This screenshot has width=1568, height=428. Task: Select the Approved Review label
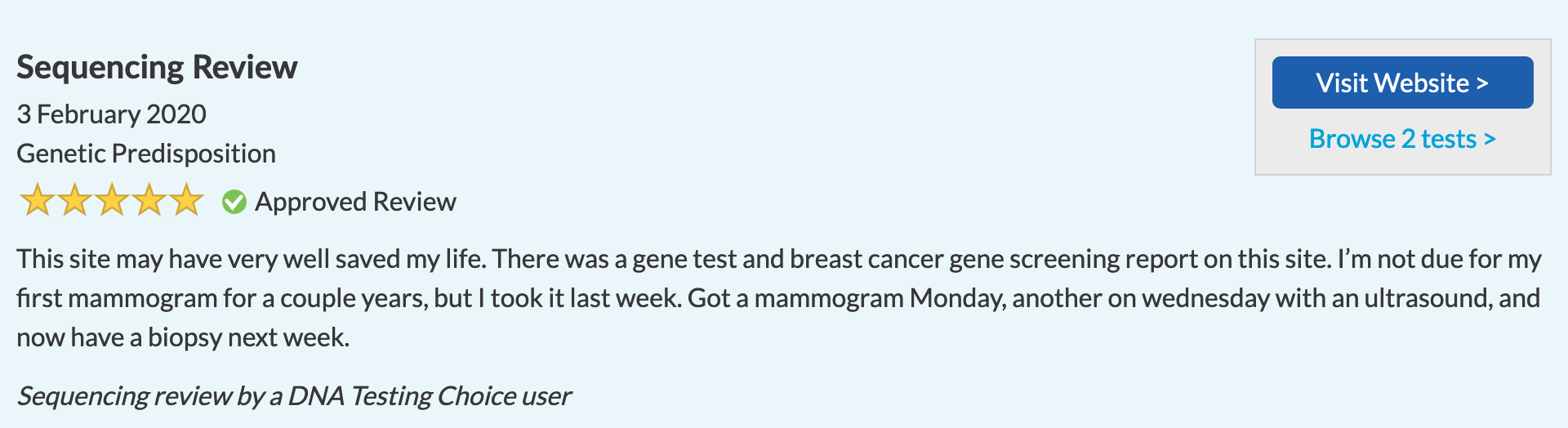click(355, 202)
